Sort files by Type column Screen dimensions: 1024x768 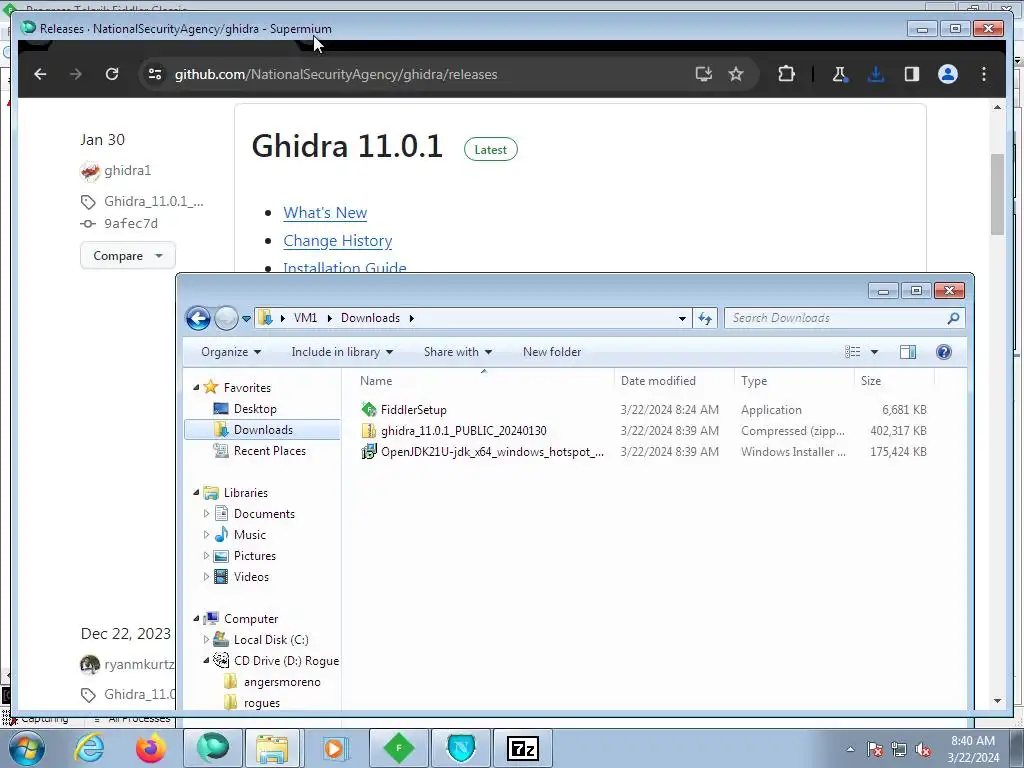(794, 381)
